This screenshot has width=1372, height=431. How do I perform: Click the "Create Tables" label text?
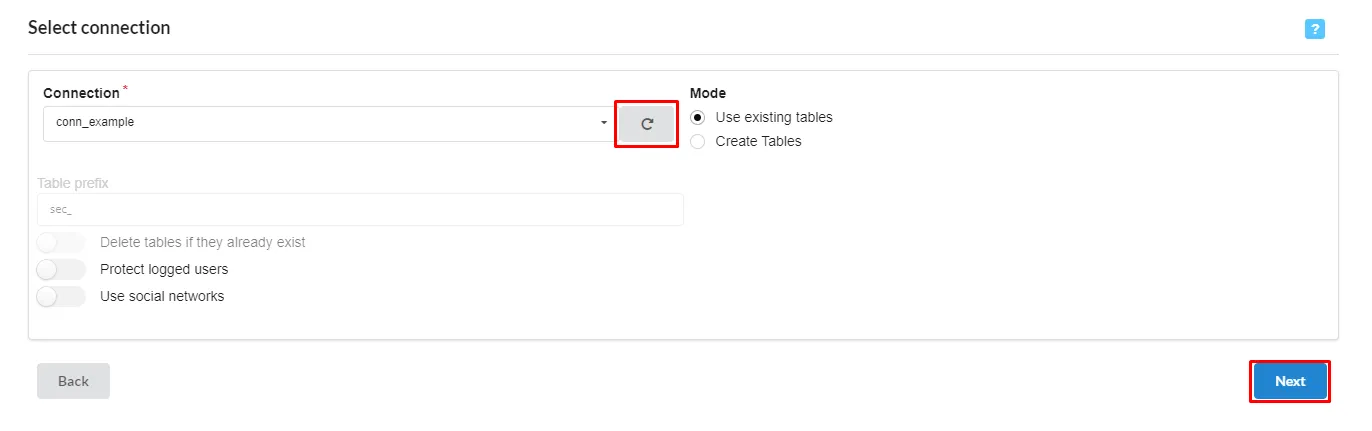pos(758,141)
